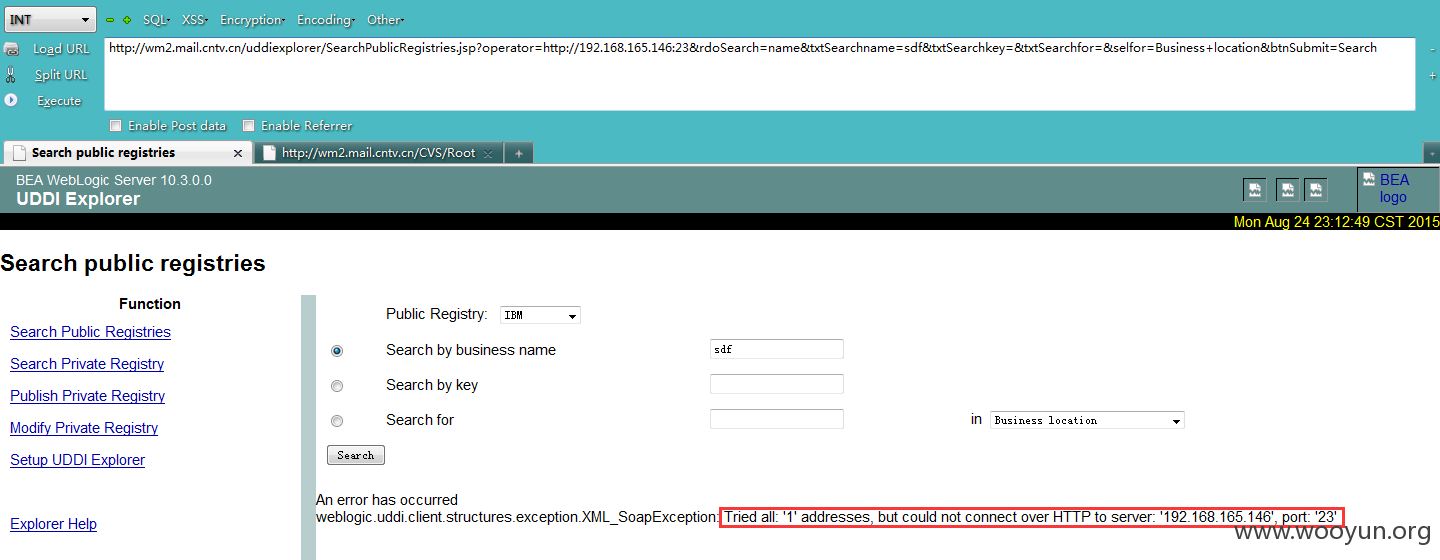Screen dimensions: 1440x560
Task: Enable Post data checkbox
Action: (116, 126)
